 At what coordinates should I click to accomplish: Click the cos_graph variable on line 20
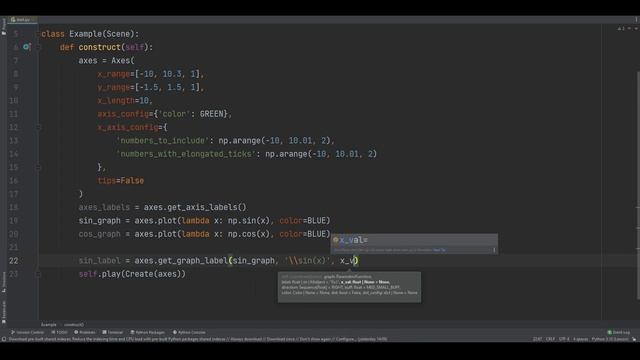coord(100,234)
